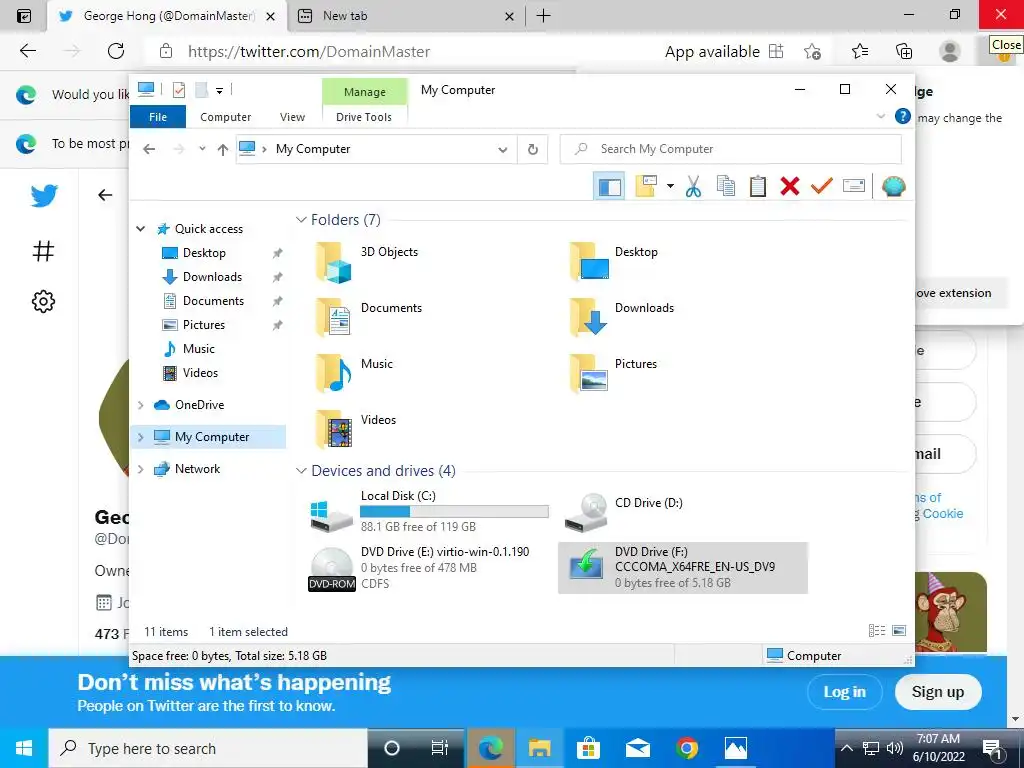Click the Cut scissors icon in Explorer toolbar
This screenshot has width=1024, height=768.
tap(694, 187)
